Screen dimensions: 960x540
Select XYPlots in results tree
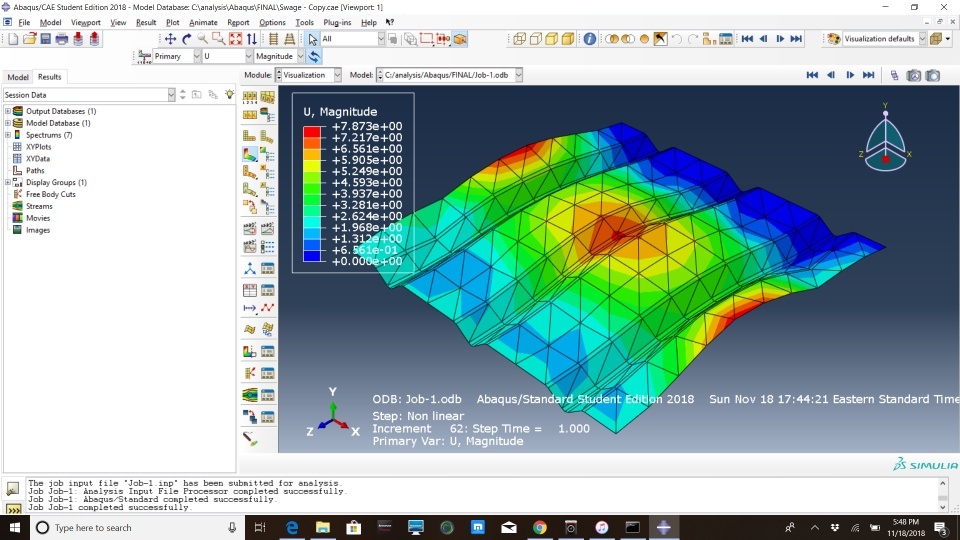point(39,147)
